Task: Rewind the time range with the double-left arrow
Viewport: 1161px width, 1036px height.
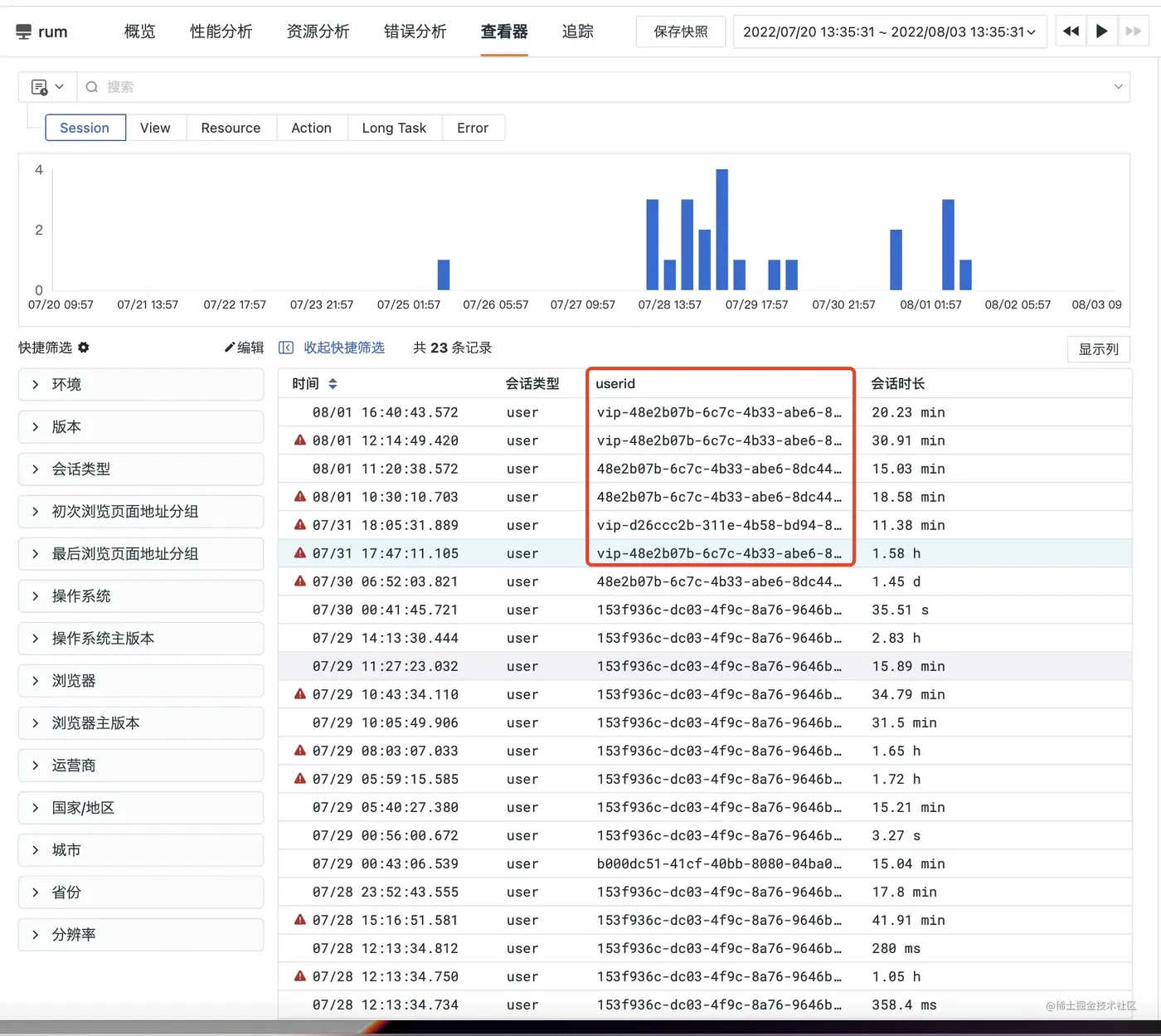Action: [x=1071, y=32]
